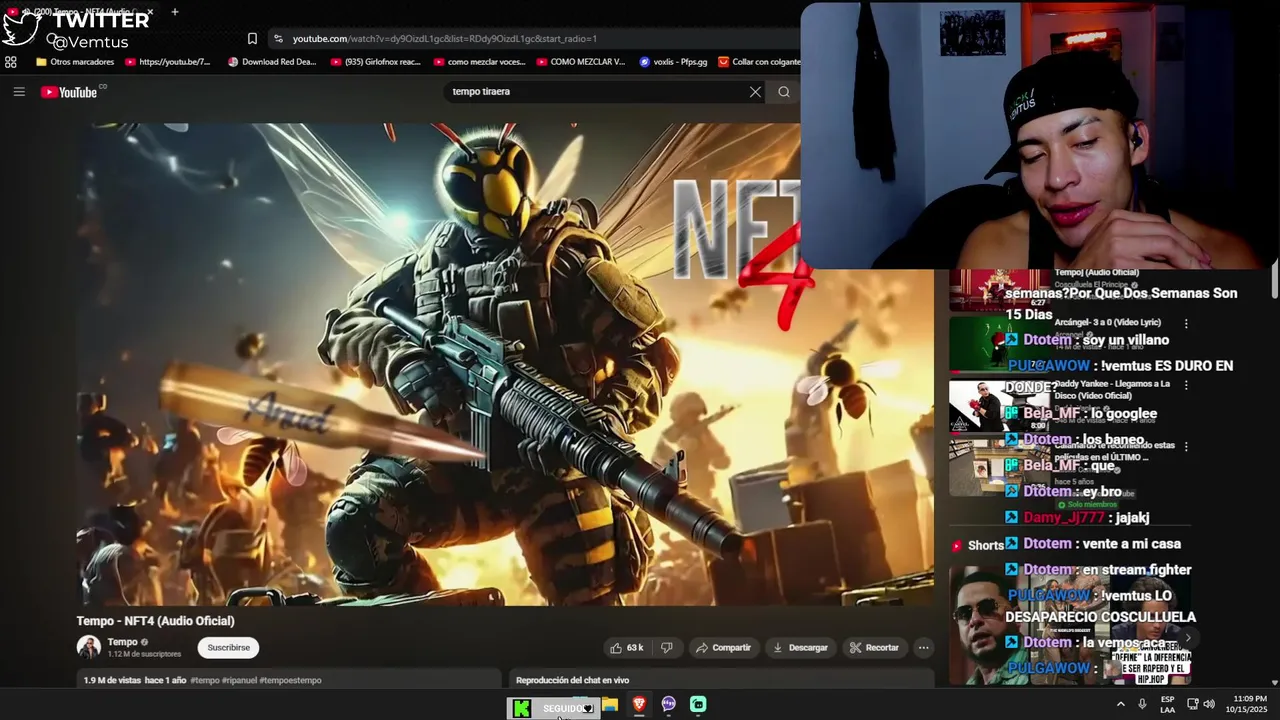This screenshot has height=720, width=1280.
Task: Open the 'Collar con colgante' bookmark
Action: tap(760, 62)
